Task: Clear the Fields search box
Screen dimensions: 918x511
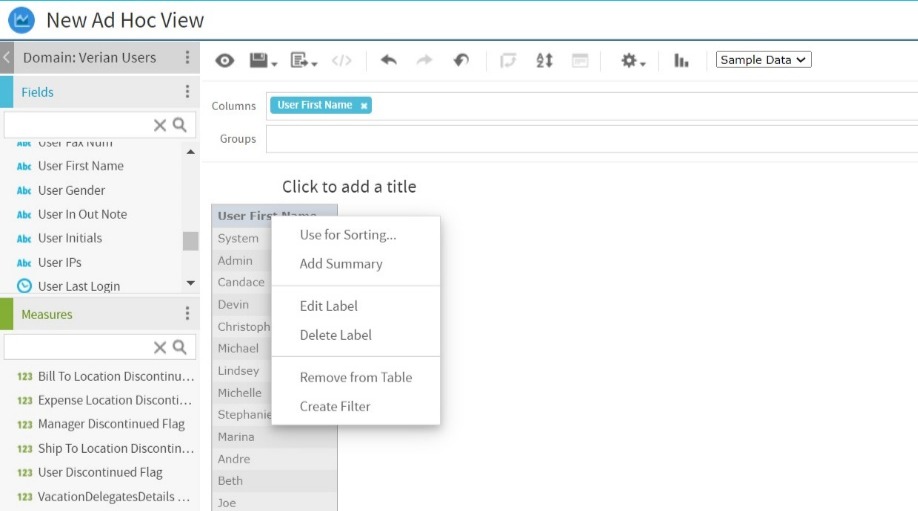Action: tap(160, 125)
